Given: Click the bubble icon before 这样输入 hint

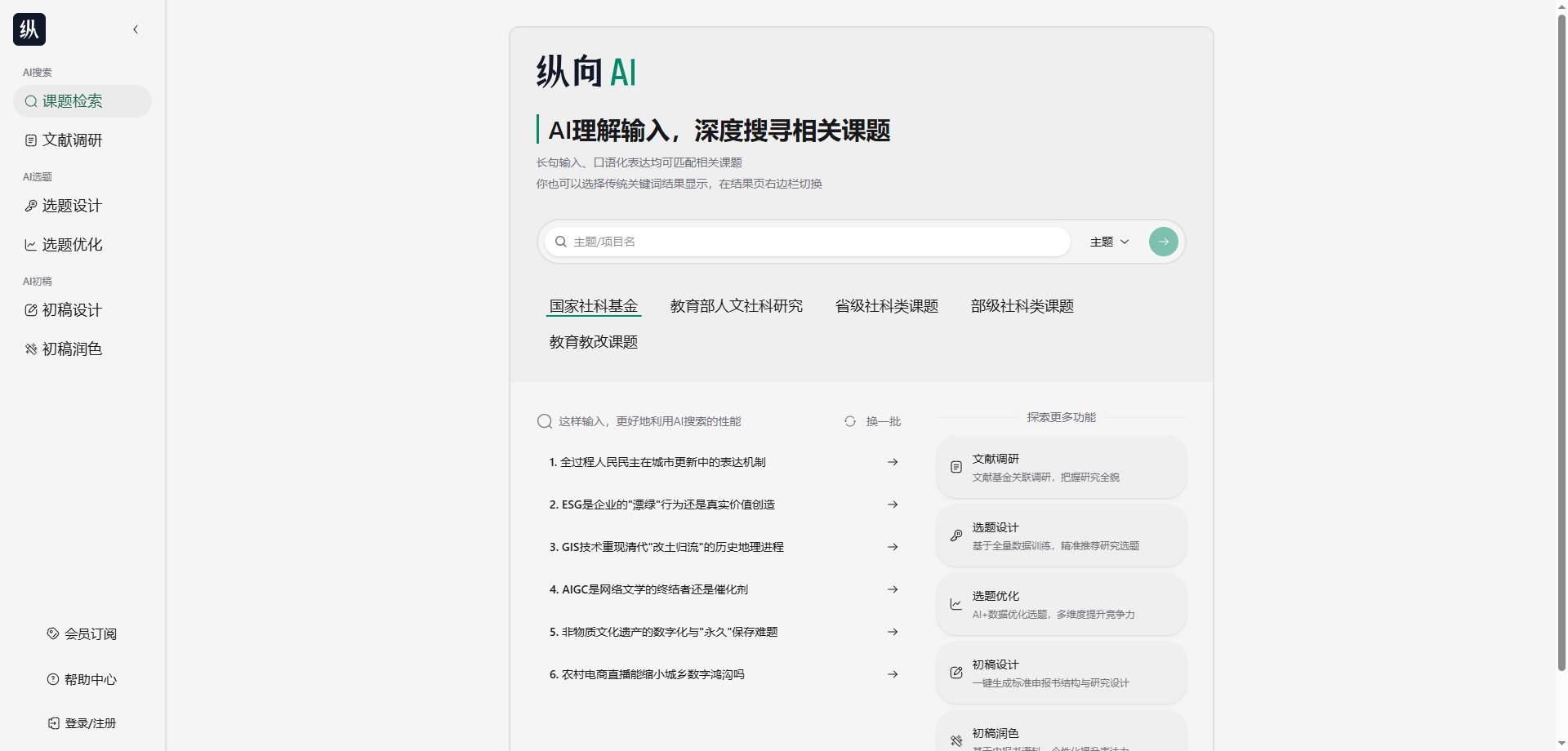Looking at the screenshot, I should click(x=545, y=421).
